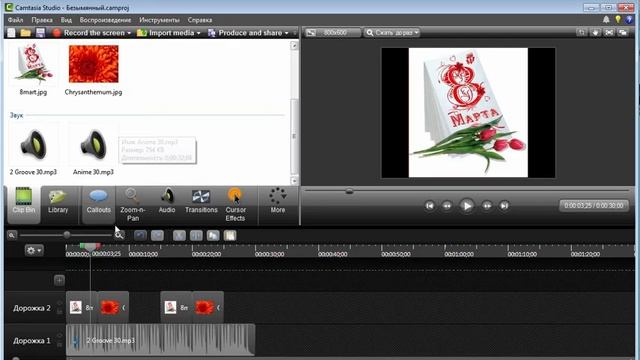640x360 pixels.
Task: Open the Правка menu
Action: (x=42, y=20)
